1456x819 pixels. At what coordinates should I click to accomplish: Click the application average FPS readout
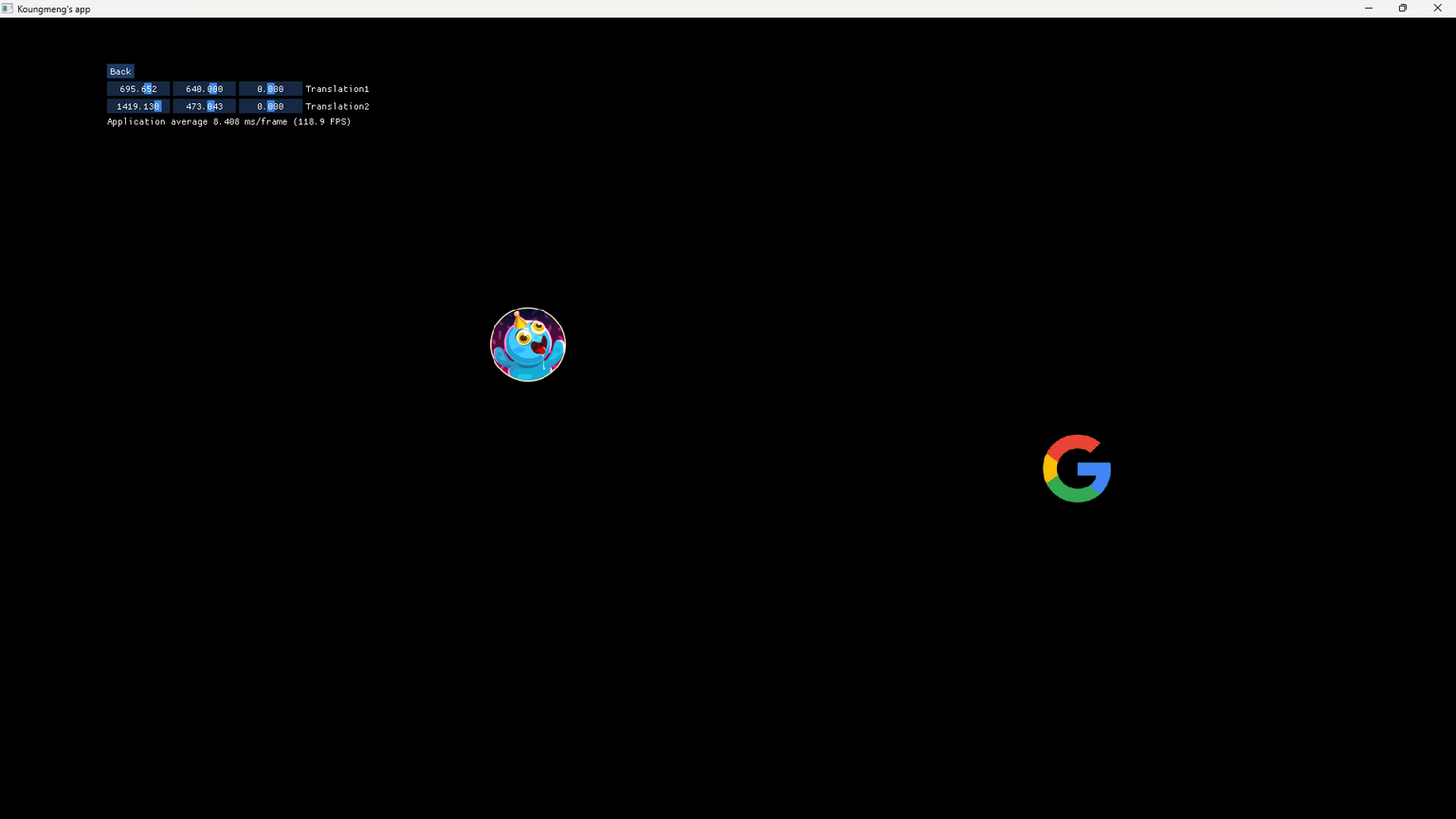click(228, 121)
